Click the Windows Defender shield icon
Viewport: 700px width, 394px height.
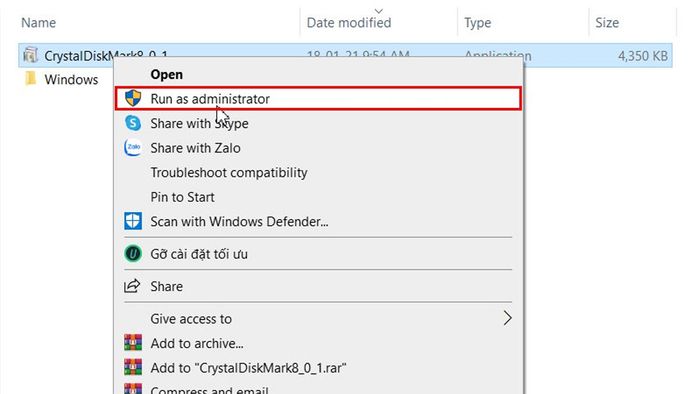[133, 221]
